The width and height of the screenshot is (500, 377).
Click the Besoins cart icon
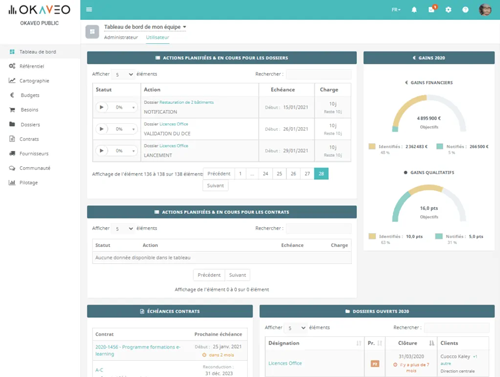pyautogui.click(x=12, y=110)
